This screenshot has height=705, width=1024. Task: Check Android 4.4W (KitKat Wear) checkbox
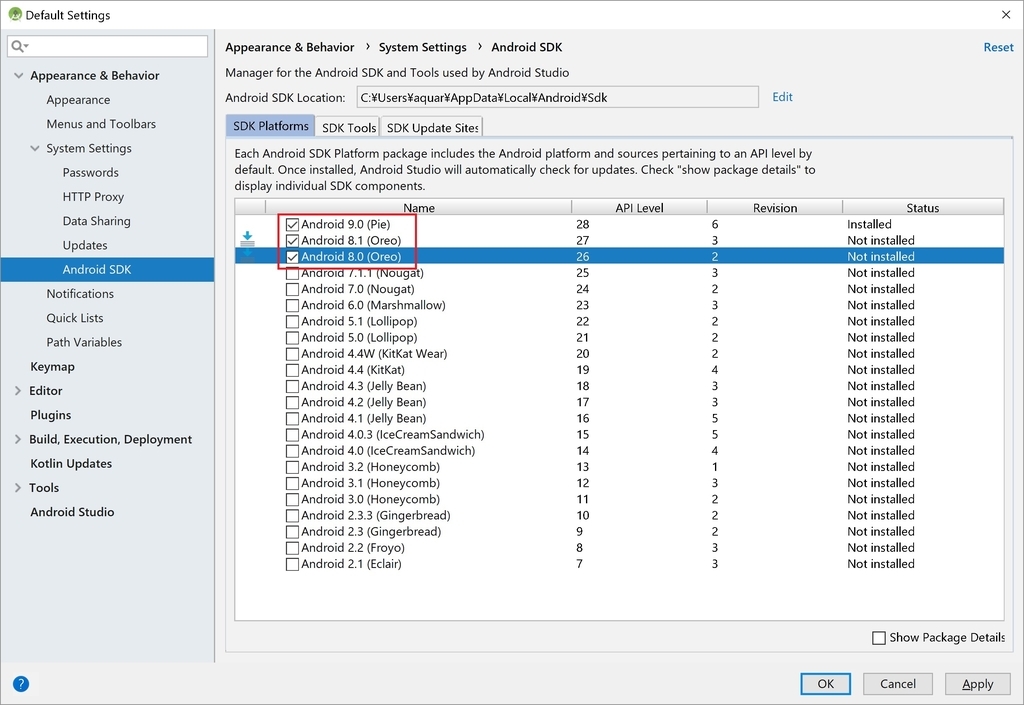pos(292,354)
